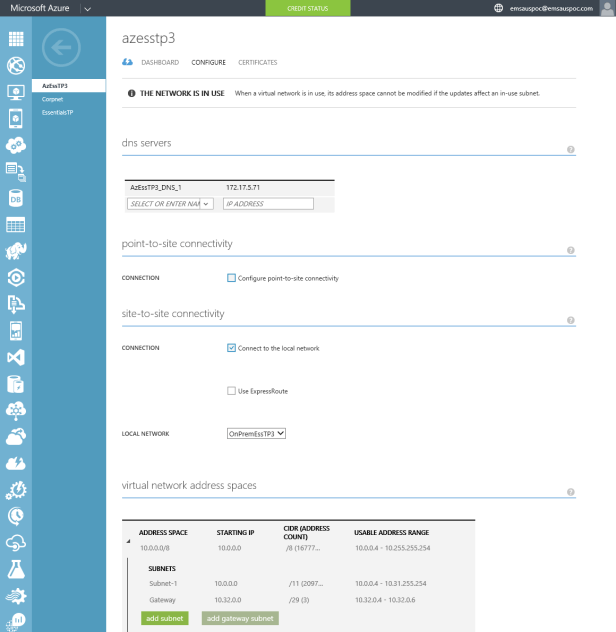This screenshot has height=632, width=616.
Task: Click the add subnet button
Action: tap(164, 619)
